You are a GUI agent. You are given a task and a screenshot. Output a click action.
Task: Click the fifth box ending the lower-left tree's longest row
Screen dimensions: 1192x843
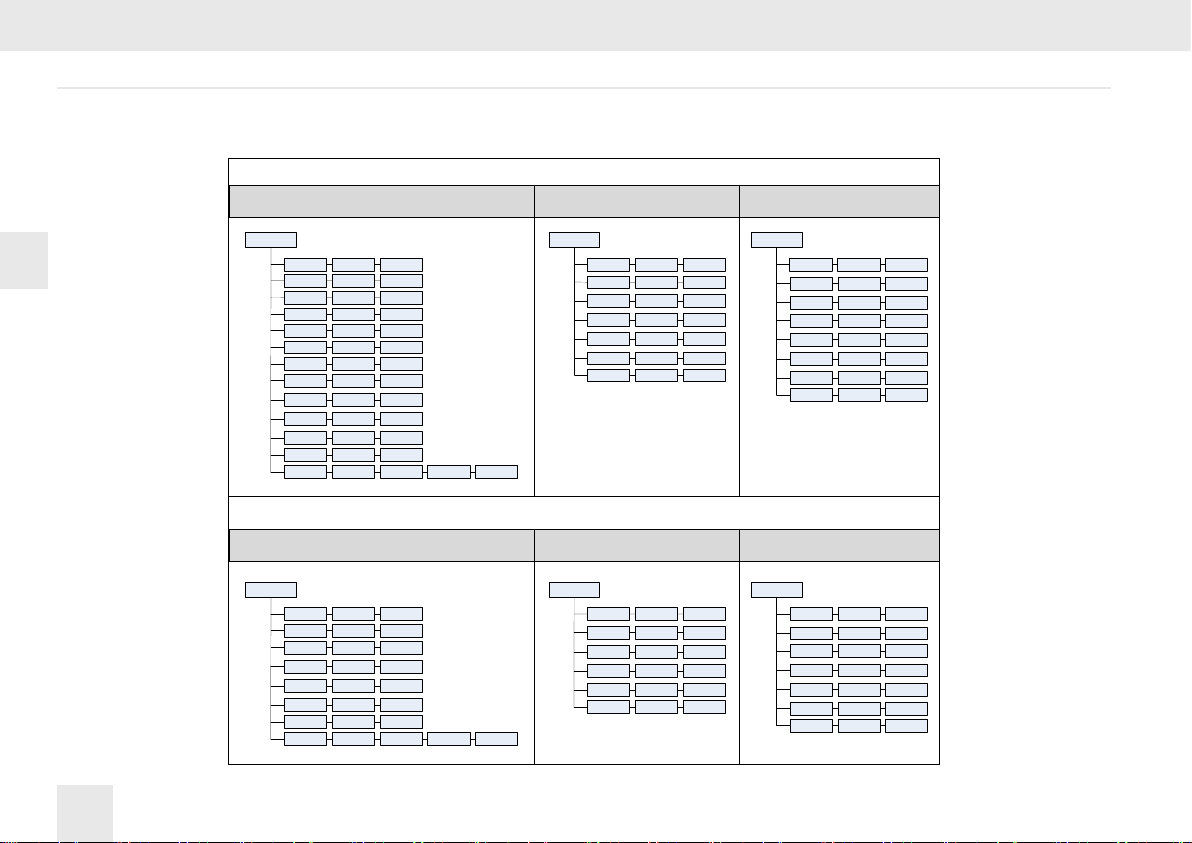pyautogui.click(x=496, y=739)
